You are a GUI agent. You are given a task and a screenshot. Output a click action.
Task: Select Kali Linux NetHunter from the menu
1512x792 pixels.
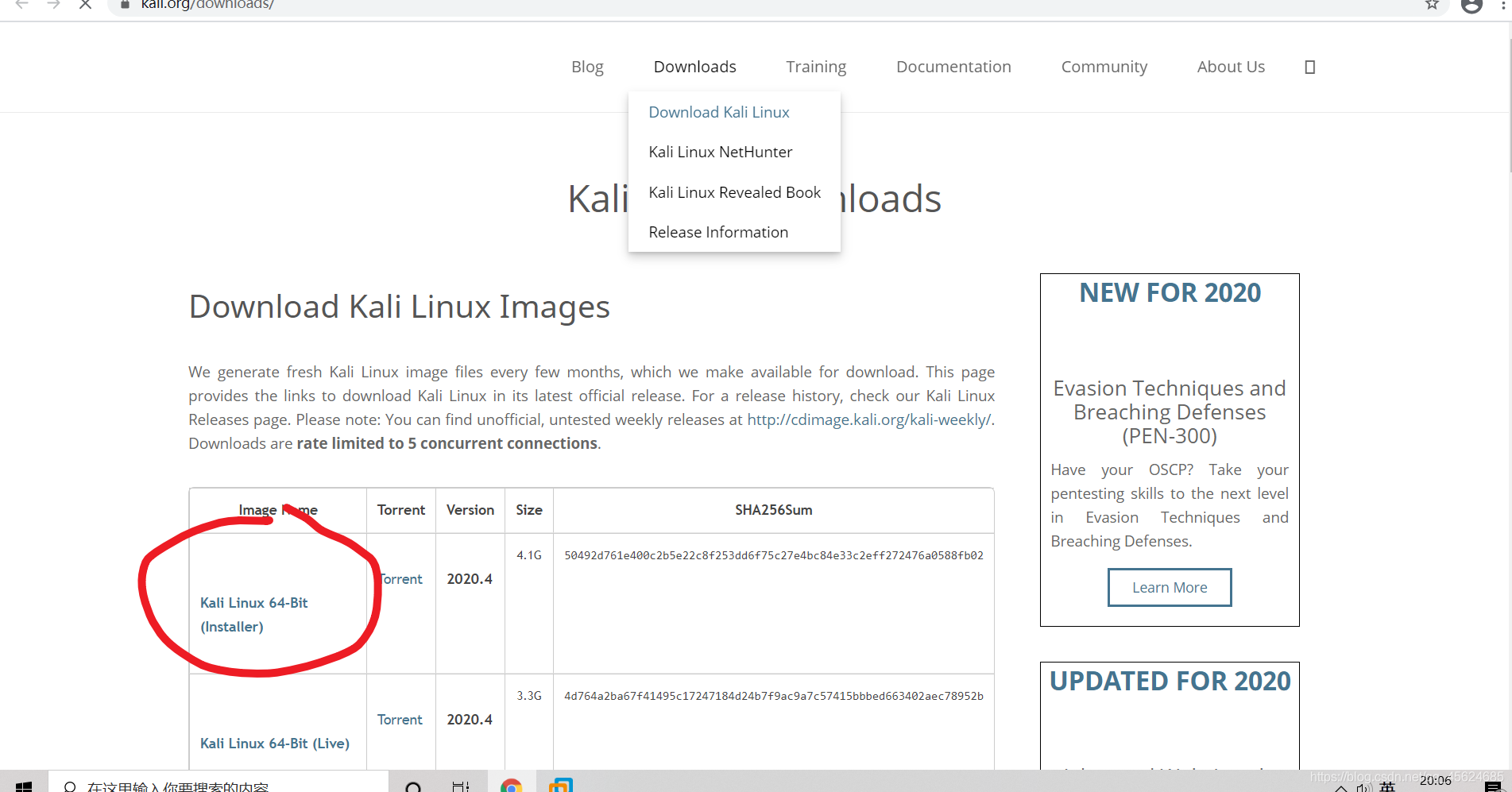pyautogui.click(x=720, y=152)
